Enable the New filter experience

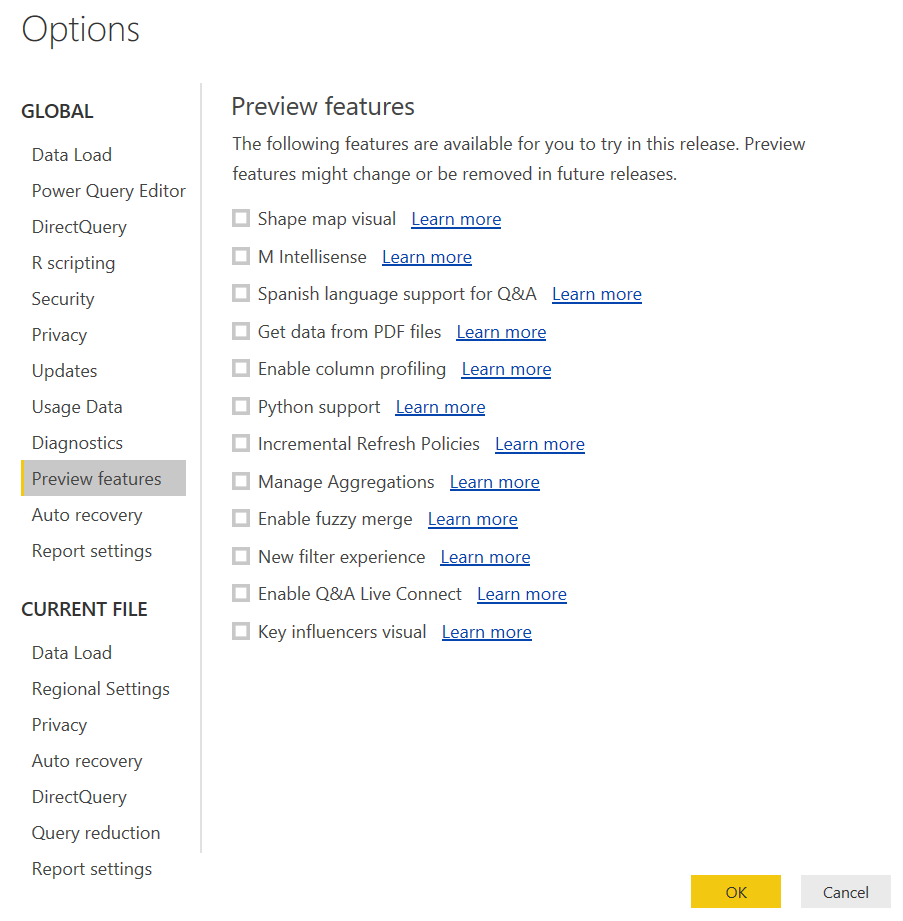(241, 555)
